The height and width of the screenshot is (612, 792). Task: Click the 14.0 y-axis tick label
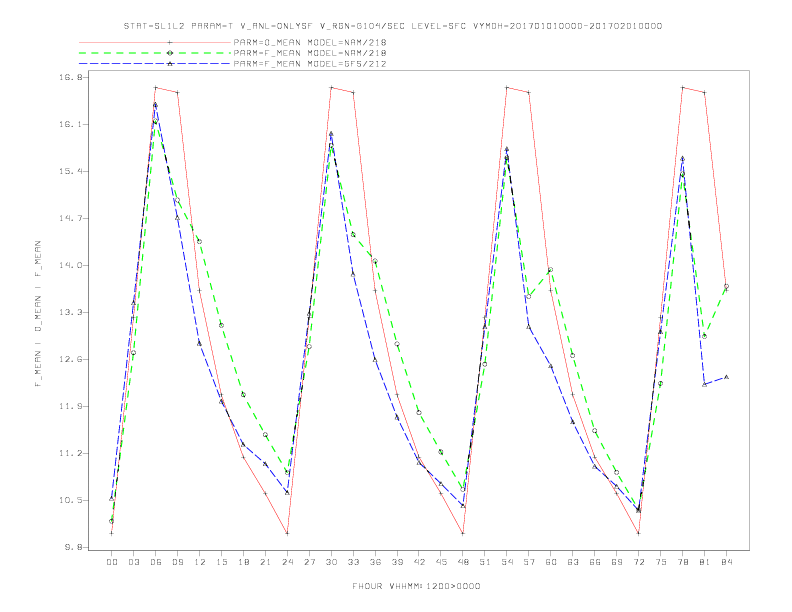point(71,265)
